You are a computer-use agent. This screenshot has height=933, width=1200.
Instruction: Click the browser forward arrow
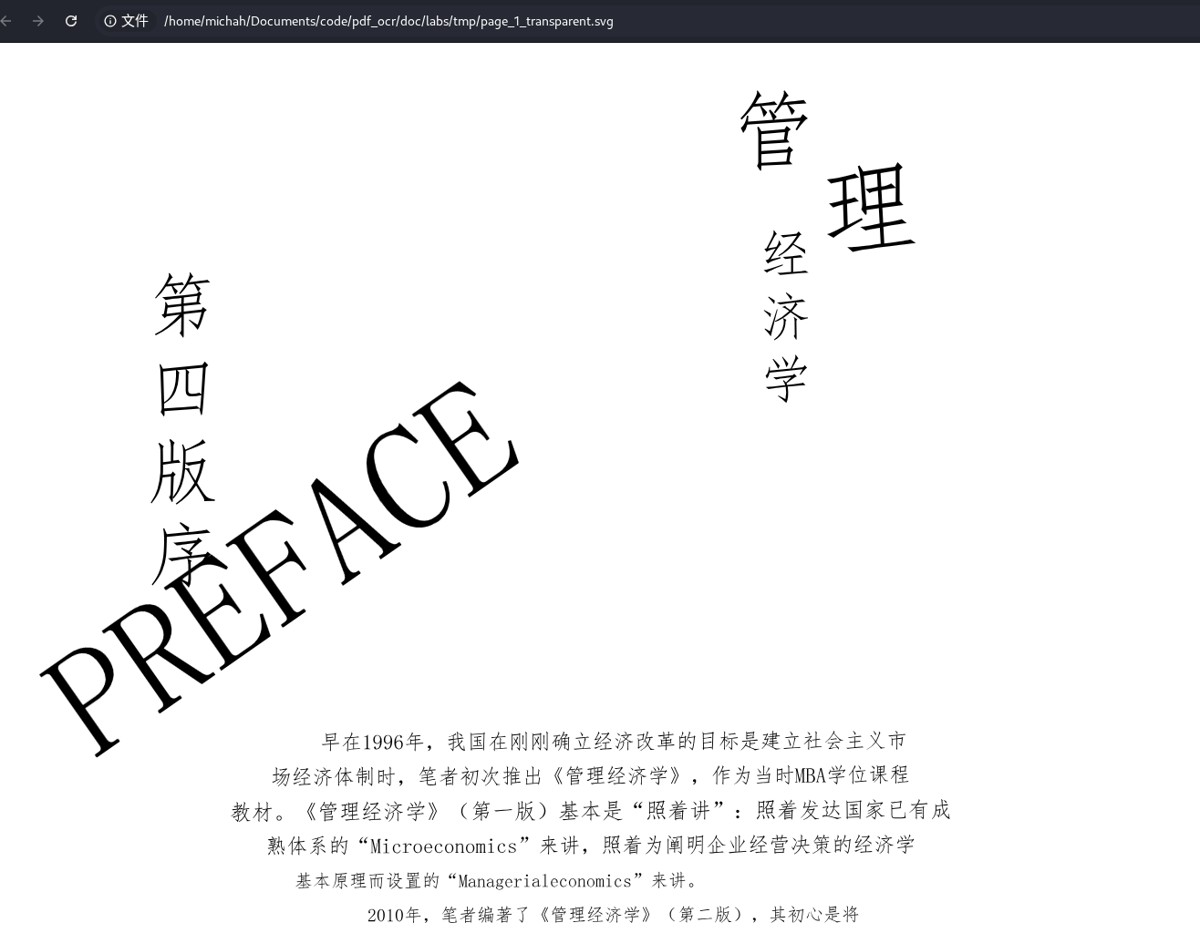click(38, 21)
